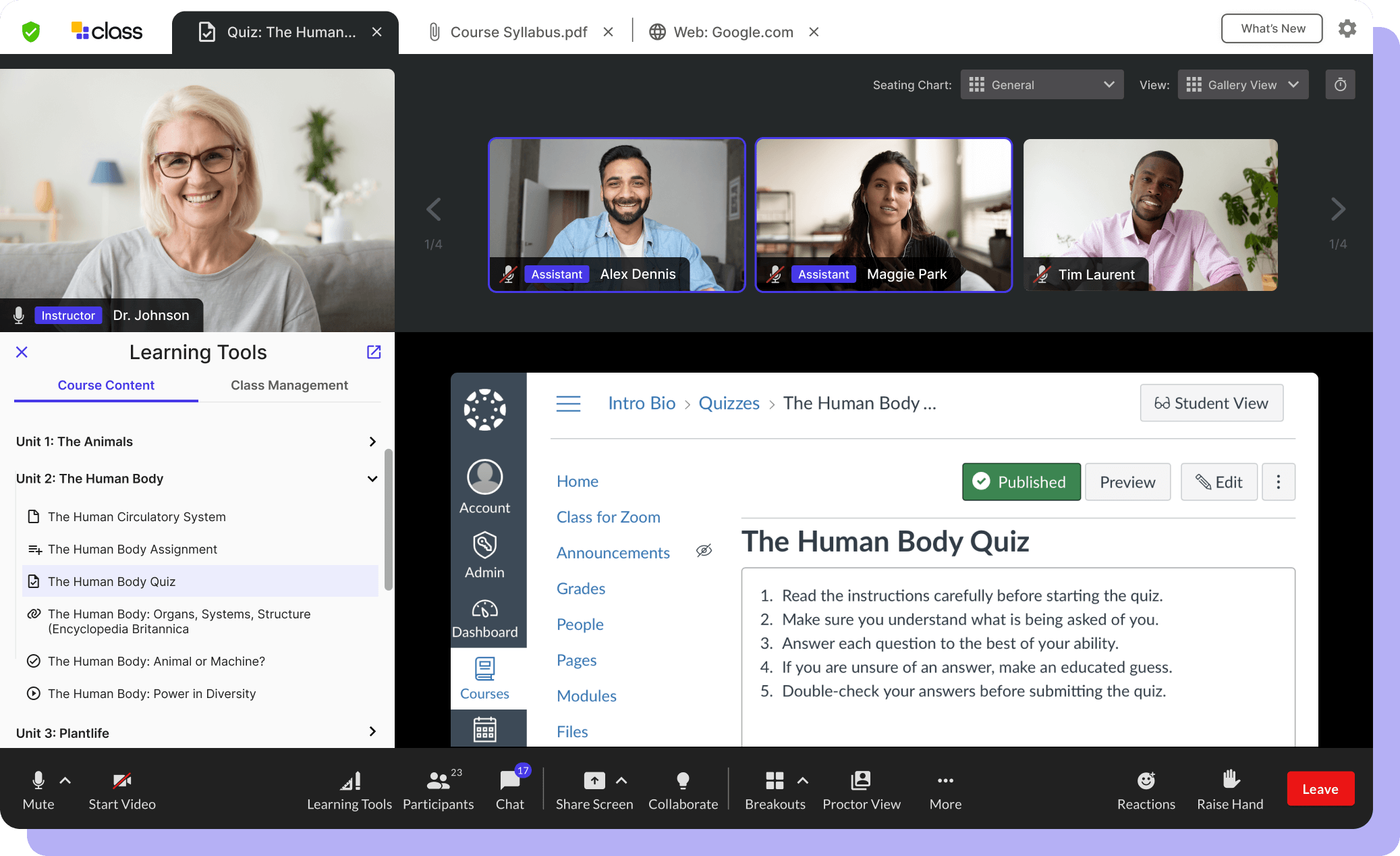Open Canvas Courses in the sidebar
This screenshot has height=856, width=1400.
(x=484, y=678)
